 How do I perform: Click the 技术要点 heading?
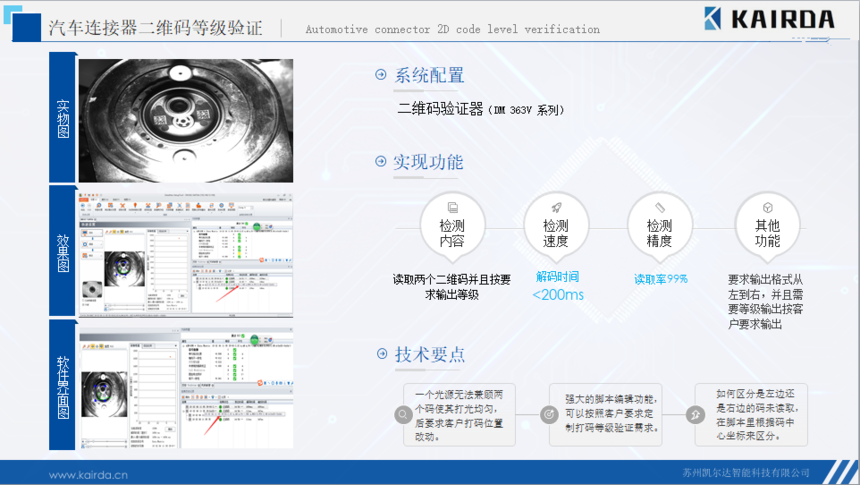tap(430, 354)
